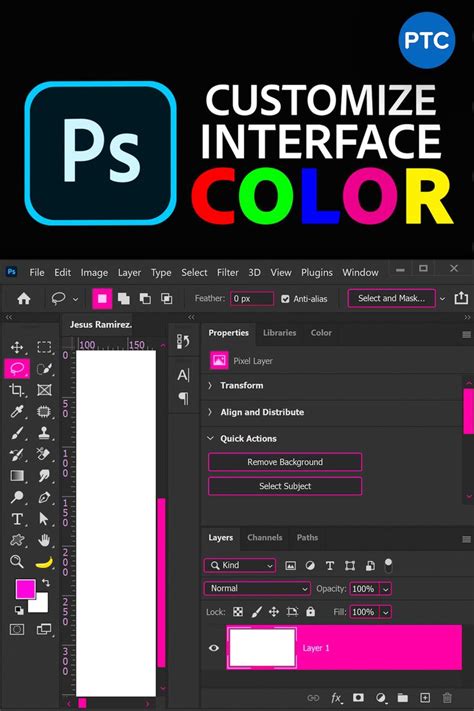Expand the Transform section

[210, 385]
